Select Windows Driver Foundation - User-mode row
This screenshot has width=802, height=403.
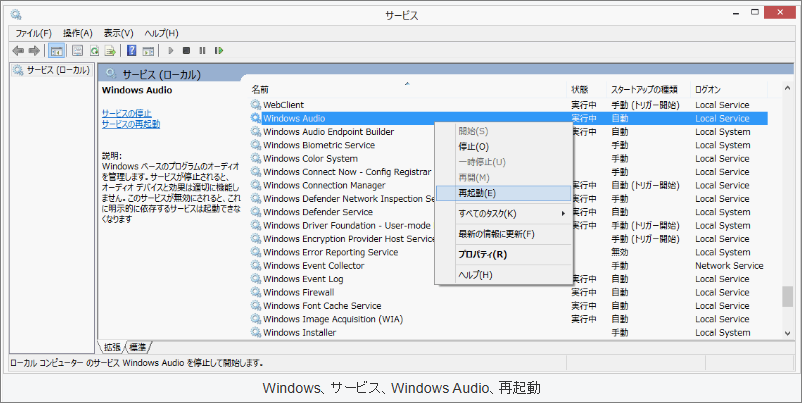[x=509, y=226]
